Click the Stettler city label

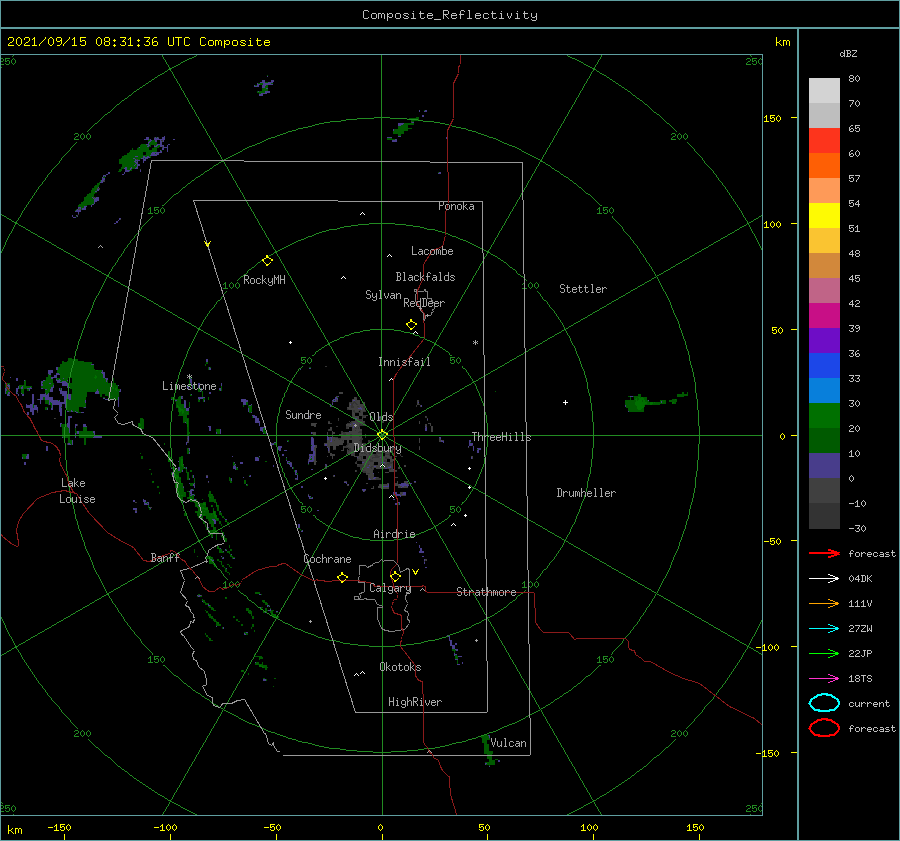click(583, 289)
